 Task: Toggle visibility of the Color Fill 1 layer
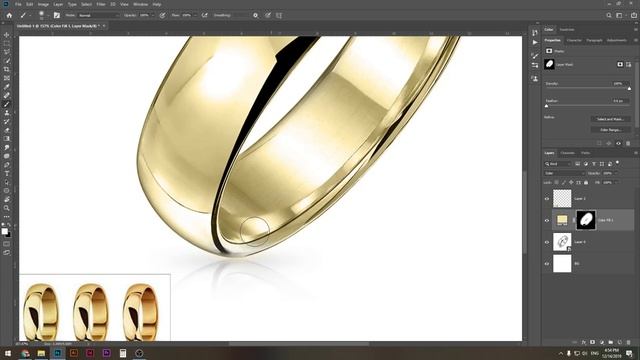pyautogui.click(x=547, y=220)
